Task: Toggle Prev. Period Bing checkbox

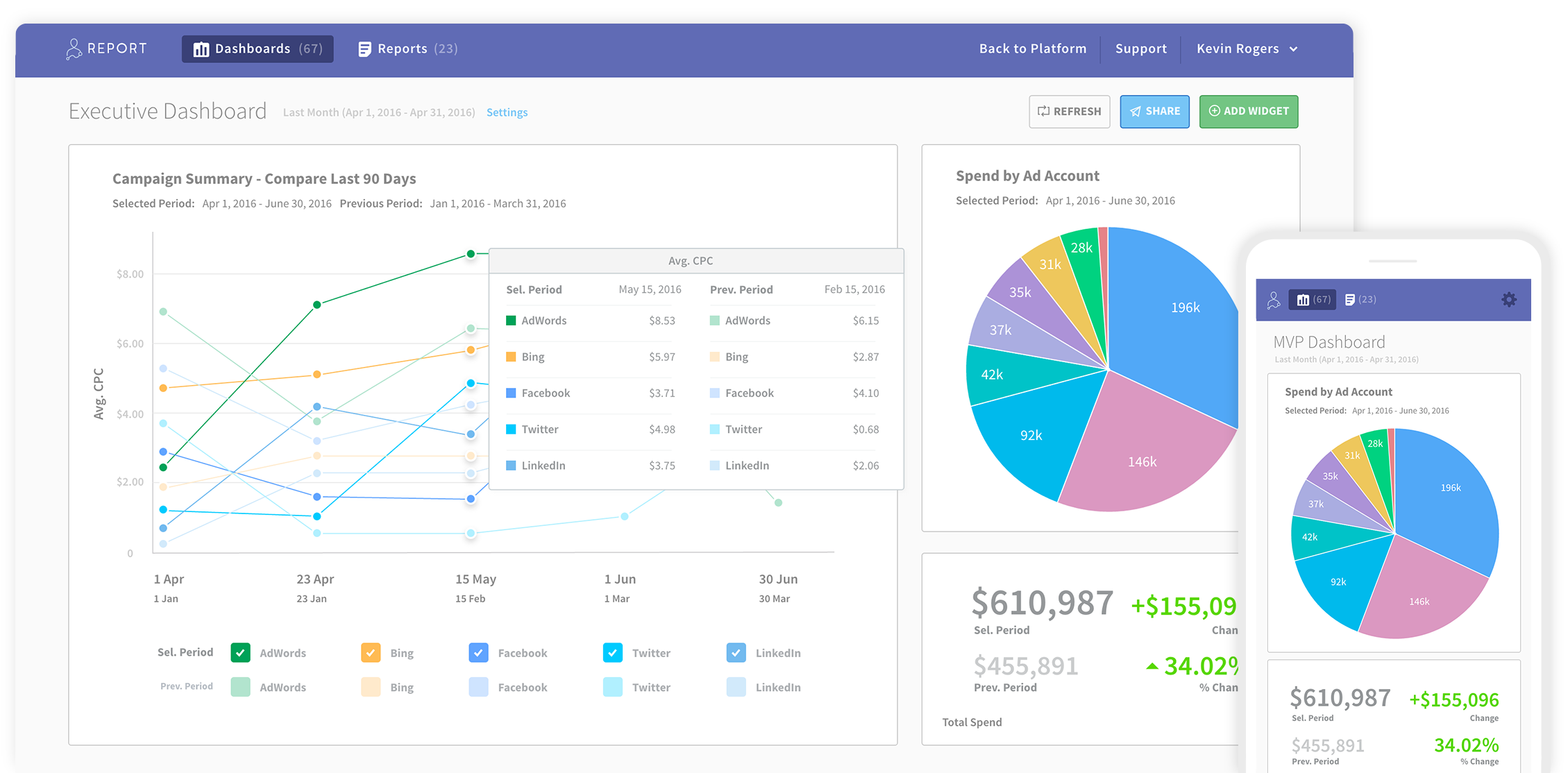Action: 371,687
